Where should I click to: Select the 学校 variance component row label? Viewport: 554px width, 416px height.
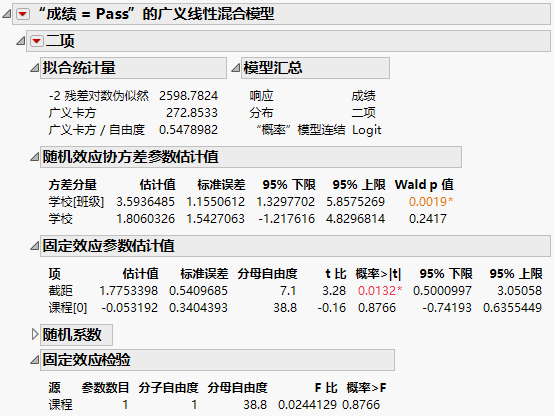tap(61, 219)
